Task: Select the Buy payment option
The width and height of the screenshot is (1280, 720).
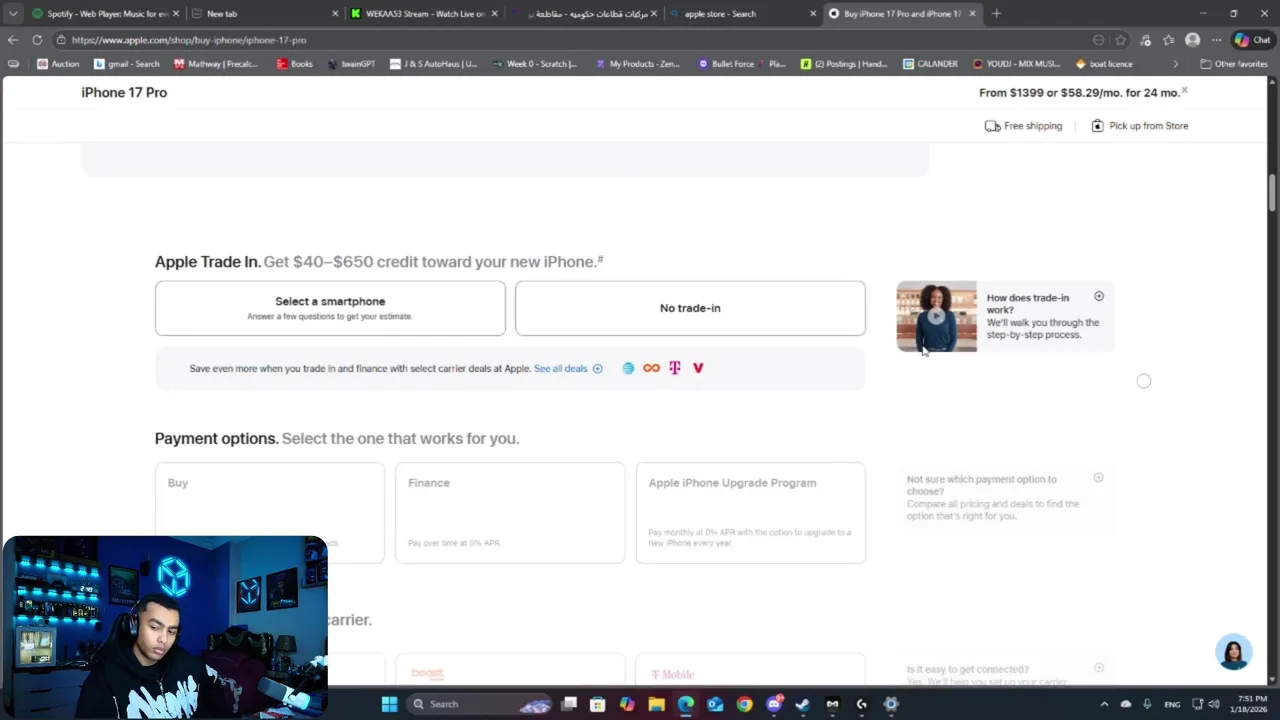Action: tap(269, 513)
